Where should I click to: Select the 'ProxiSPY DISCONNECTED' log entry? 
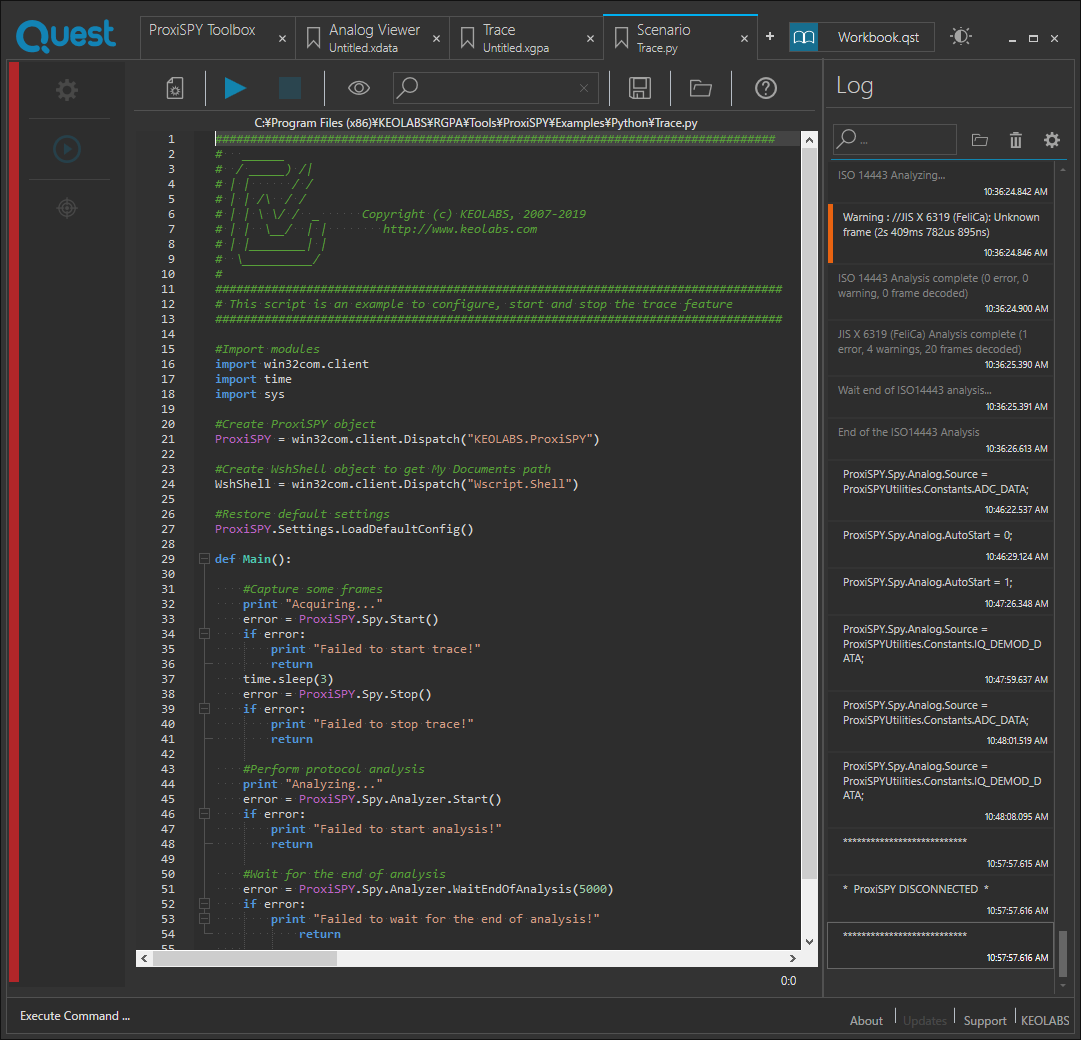(x=941, y=899)
